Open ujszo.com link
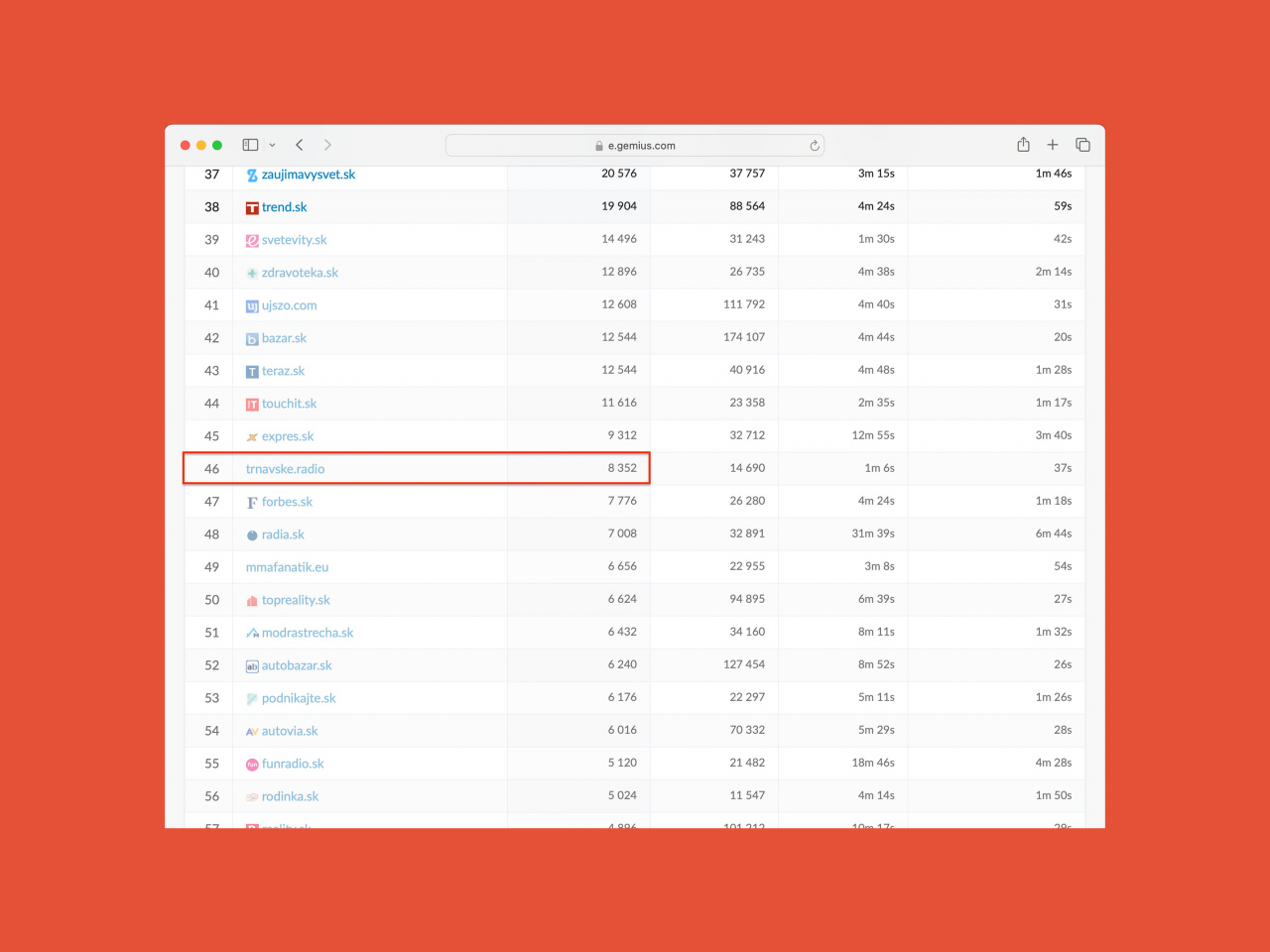The image size is (1270, 952). [289, 305]
